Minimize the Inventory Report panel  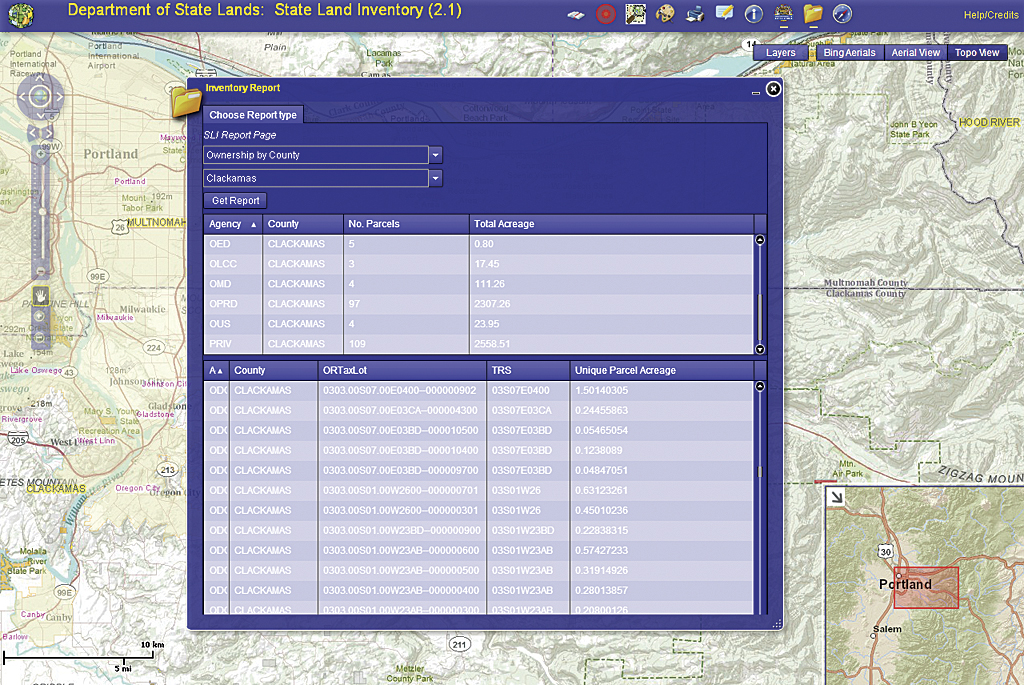point(756,93)
